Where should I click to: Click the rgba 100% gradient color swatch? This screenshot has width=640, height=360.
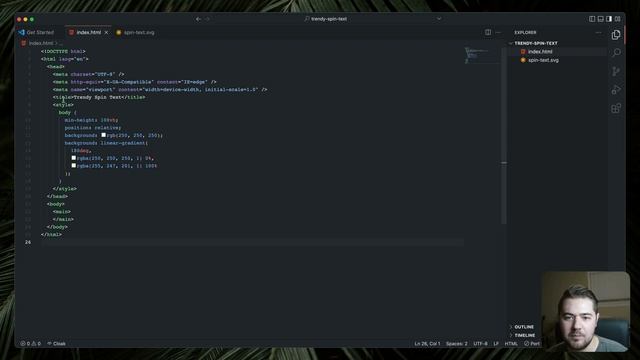73,166
